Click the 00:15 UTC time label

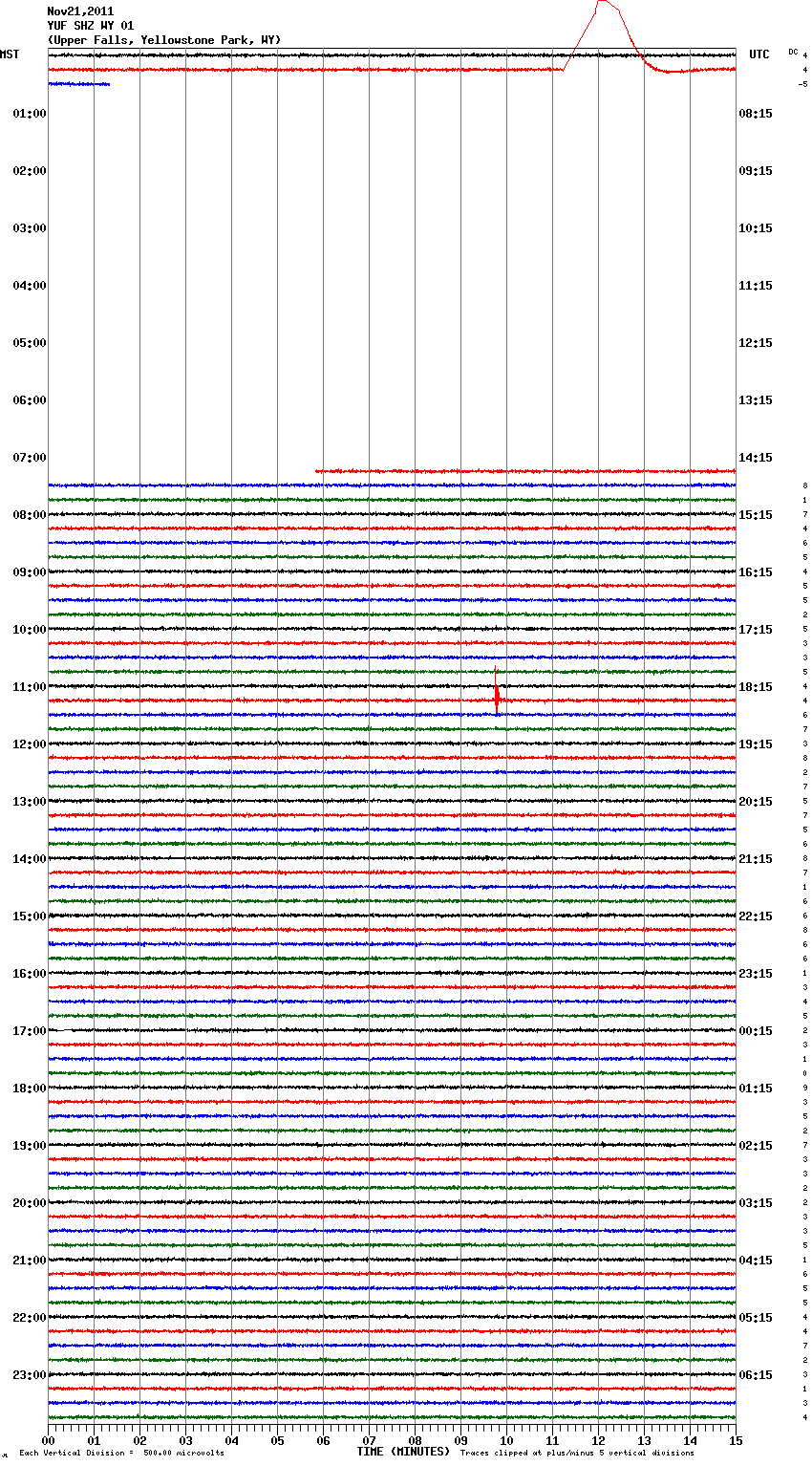[756, 1031]
